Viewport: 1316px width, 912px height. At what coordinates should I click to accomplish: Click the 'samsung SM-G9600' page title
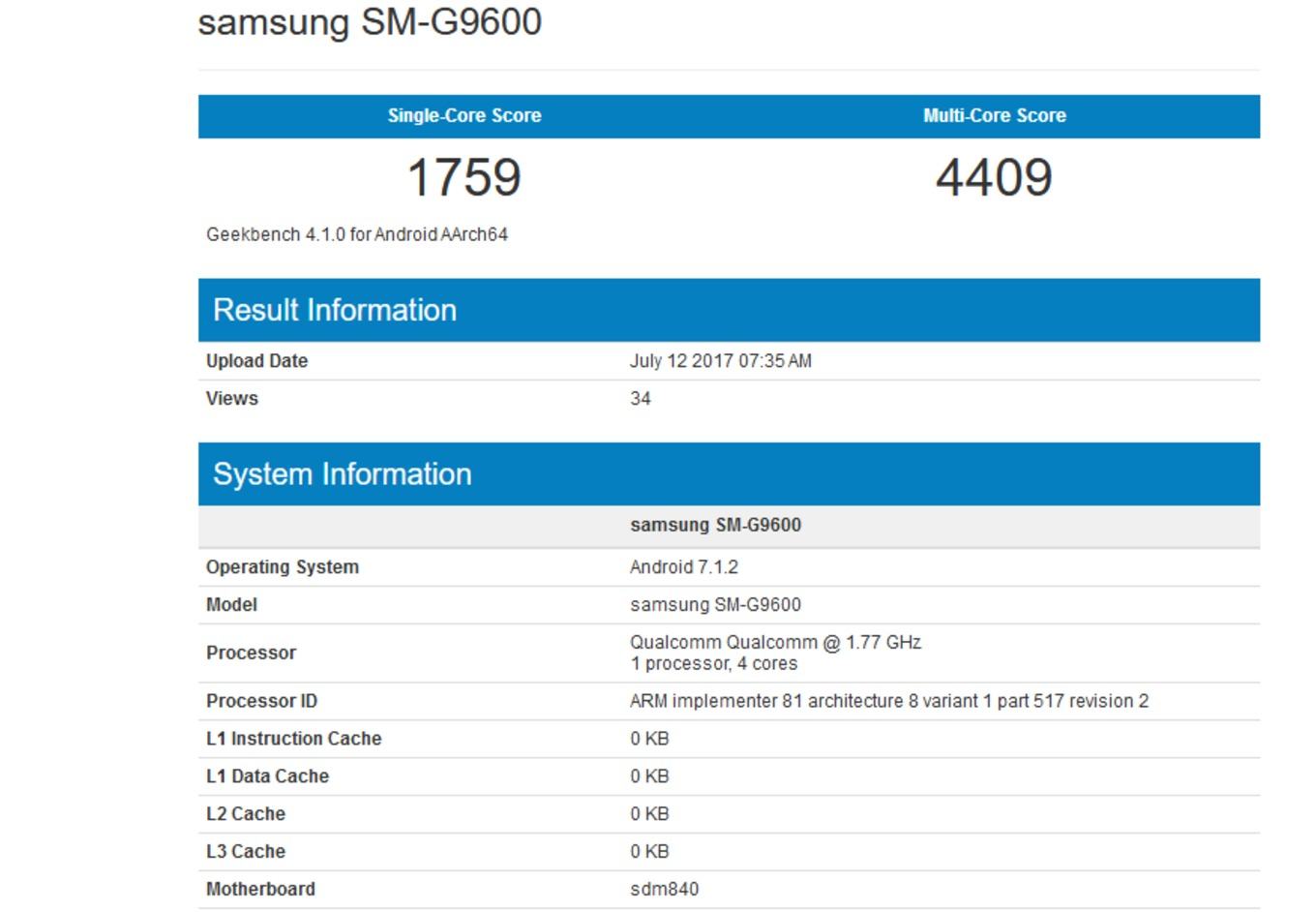(370, 21)
